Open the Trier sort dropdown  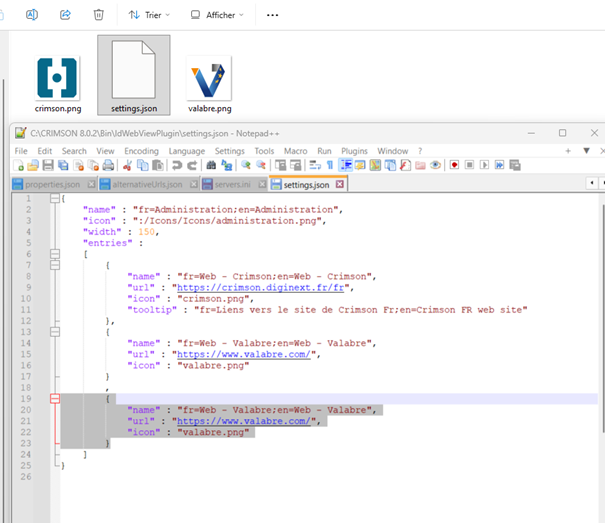click(149, 15)
